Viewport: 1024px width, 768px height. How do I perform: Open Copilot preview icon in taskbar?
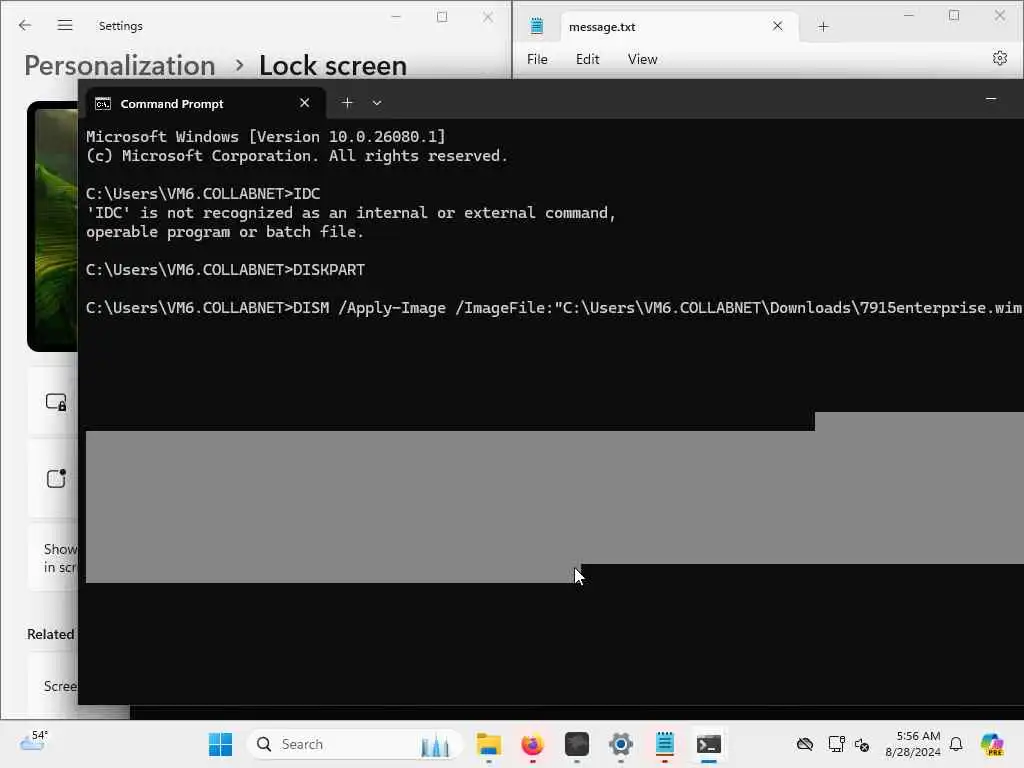click(992, 744)
